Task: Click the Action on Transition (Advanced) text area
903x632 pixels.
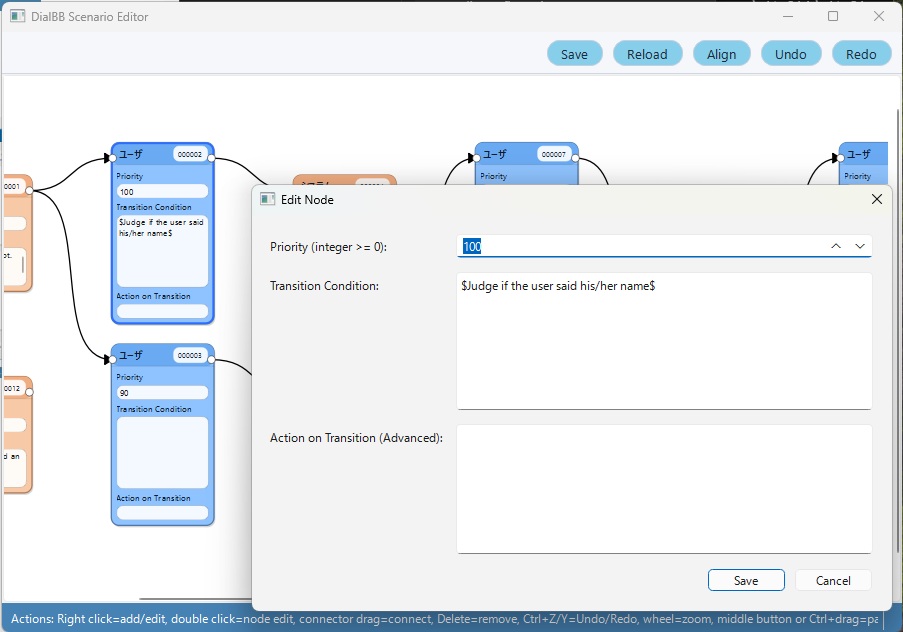Action: pyautogui.click(x=664, y=489)
